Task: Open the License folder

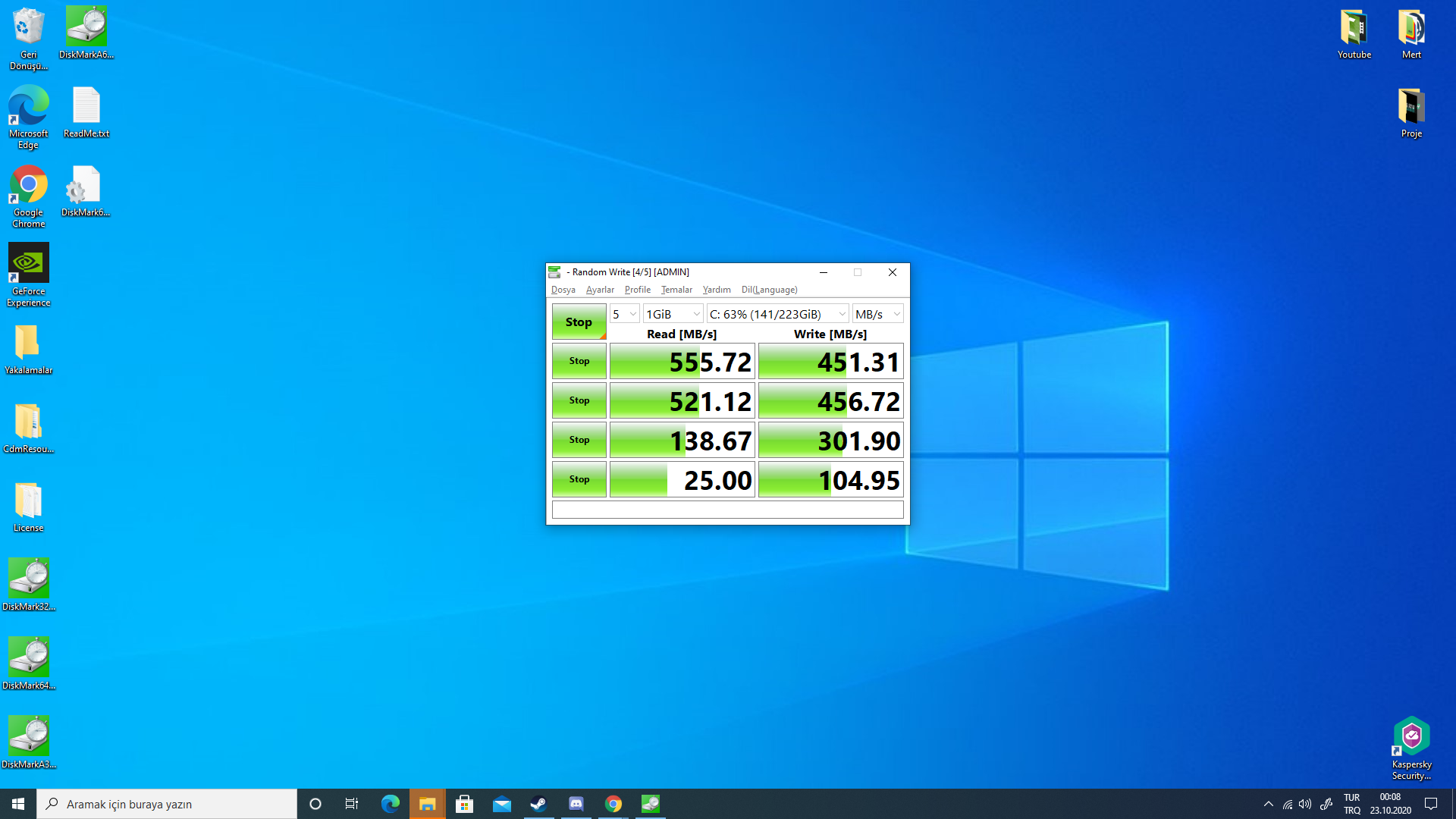Action: [29, 507]
